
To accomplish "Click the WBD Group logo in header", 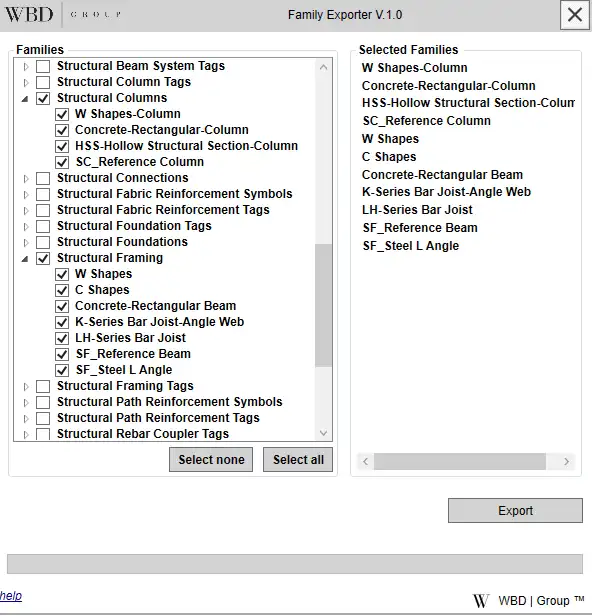I will [x=63, y=15].
